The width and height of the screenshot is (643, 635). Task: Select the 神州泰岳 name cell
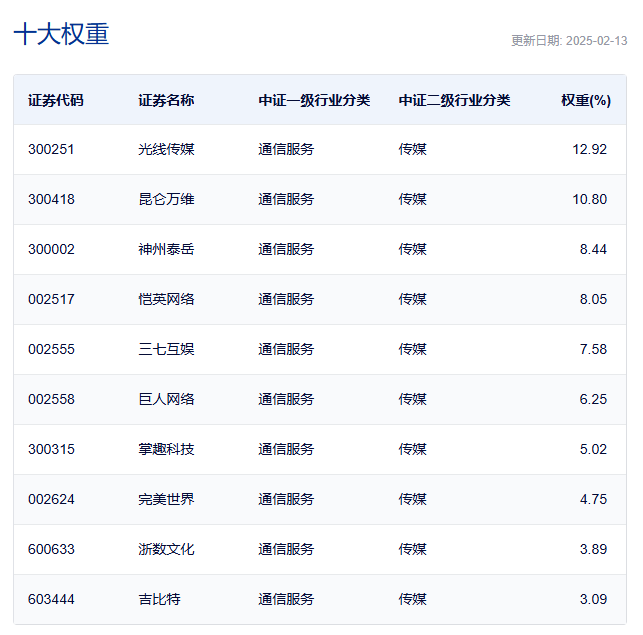[x=166, y=249]
